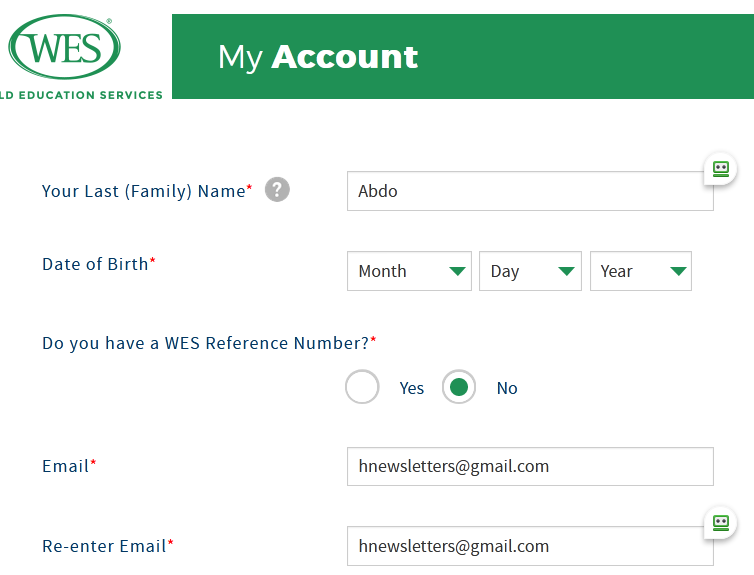
Task: Expand the Year dropdown
Action: (x=641, y=271)
